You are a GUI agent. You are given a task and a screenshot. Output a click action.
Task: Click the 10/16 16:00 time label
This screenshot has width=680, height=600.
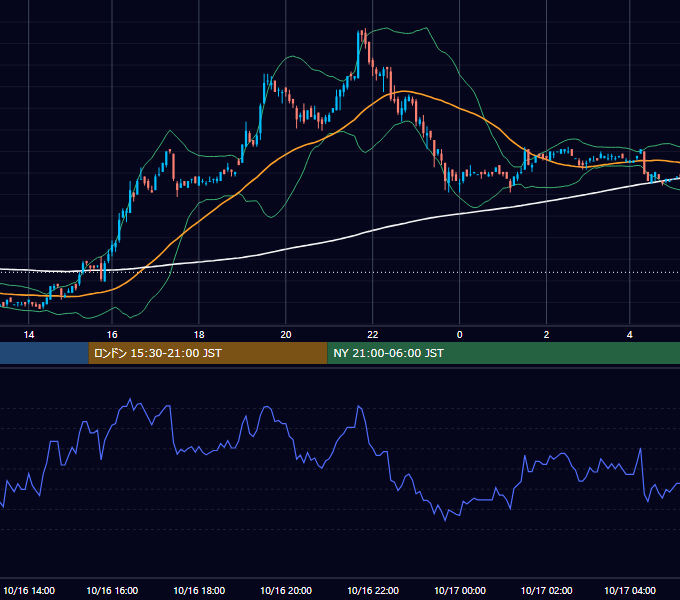[x=112, y=590]
